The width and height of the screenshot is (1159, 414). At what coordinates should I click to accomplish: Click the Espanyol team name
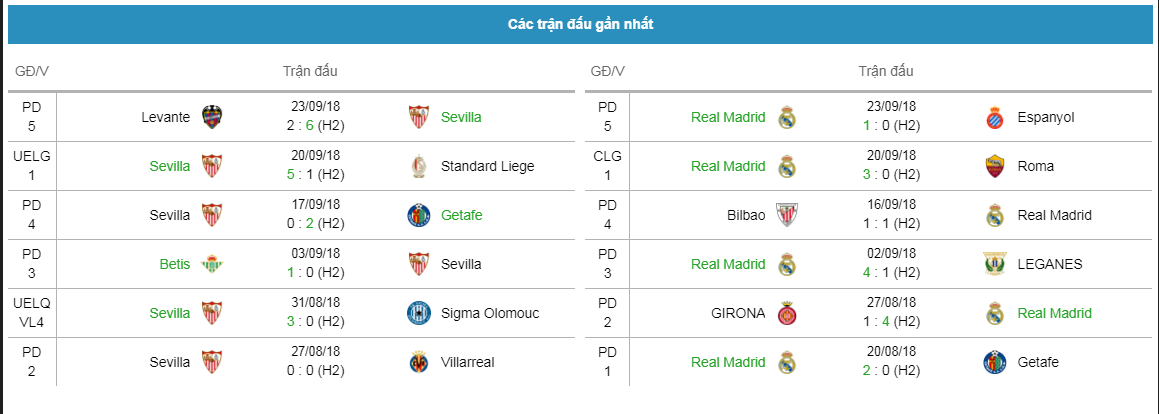click(x=1045, y=117)
